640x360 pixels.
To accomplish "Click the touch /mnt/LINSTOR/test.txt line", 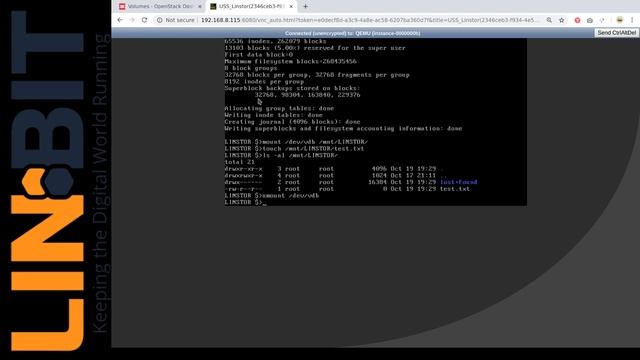I will pos(294,149).
